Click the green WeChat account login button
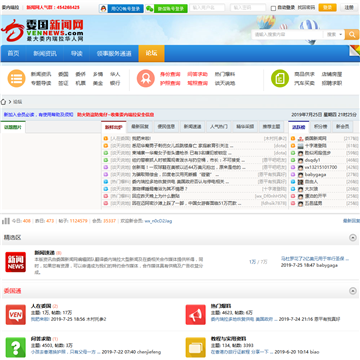 click(x=171, y=9)
